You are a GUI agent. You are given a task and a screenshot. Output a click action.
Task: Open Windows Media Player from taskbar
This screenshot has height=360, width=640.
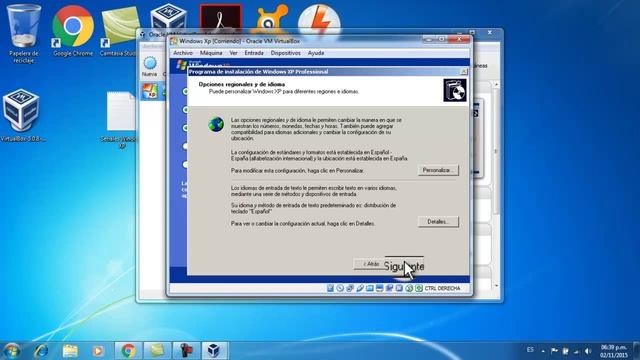(98, 351)
